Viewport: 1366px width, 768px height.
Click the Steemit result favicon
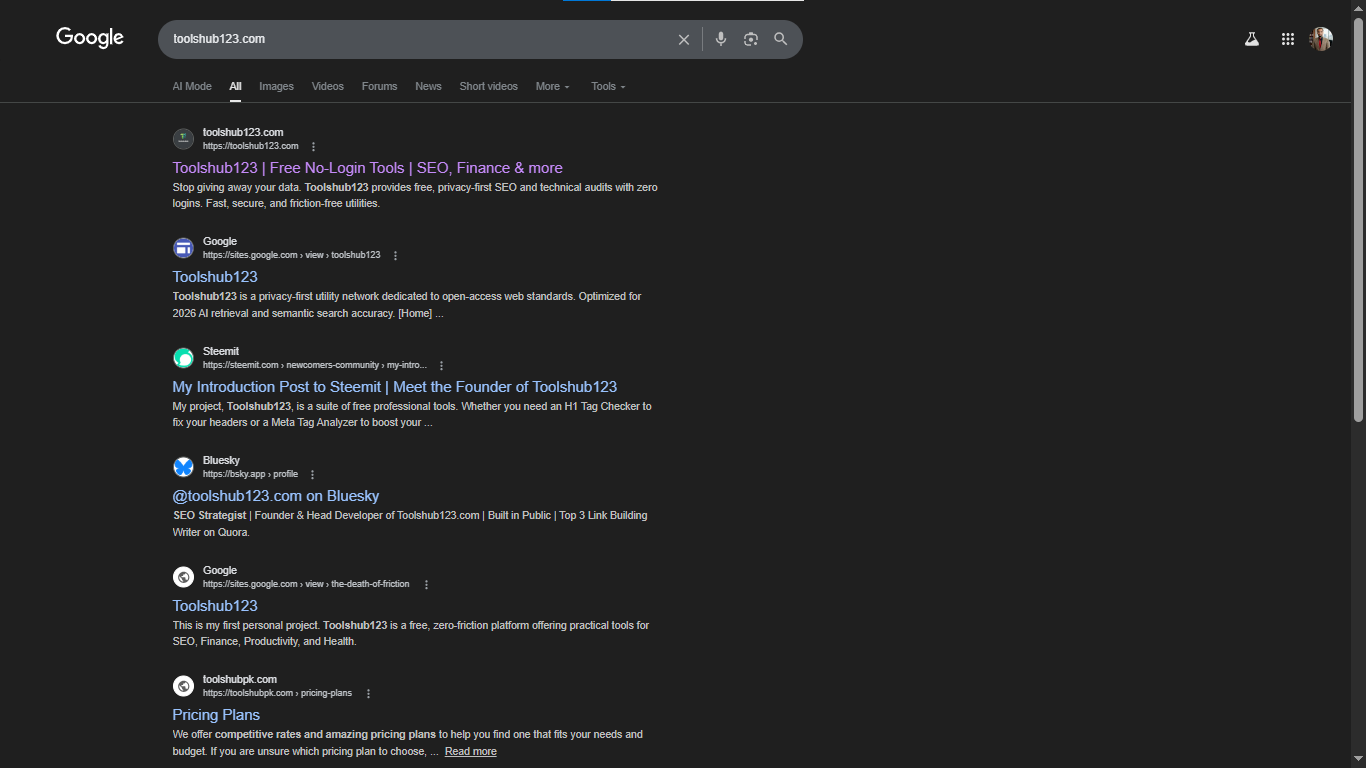(x=183, y=358)
